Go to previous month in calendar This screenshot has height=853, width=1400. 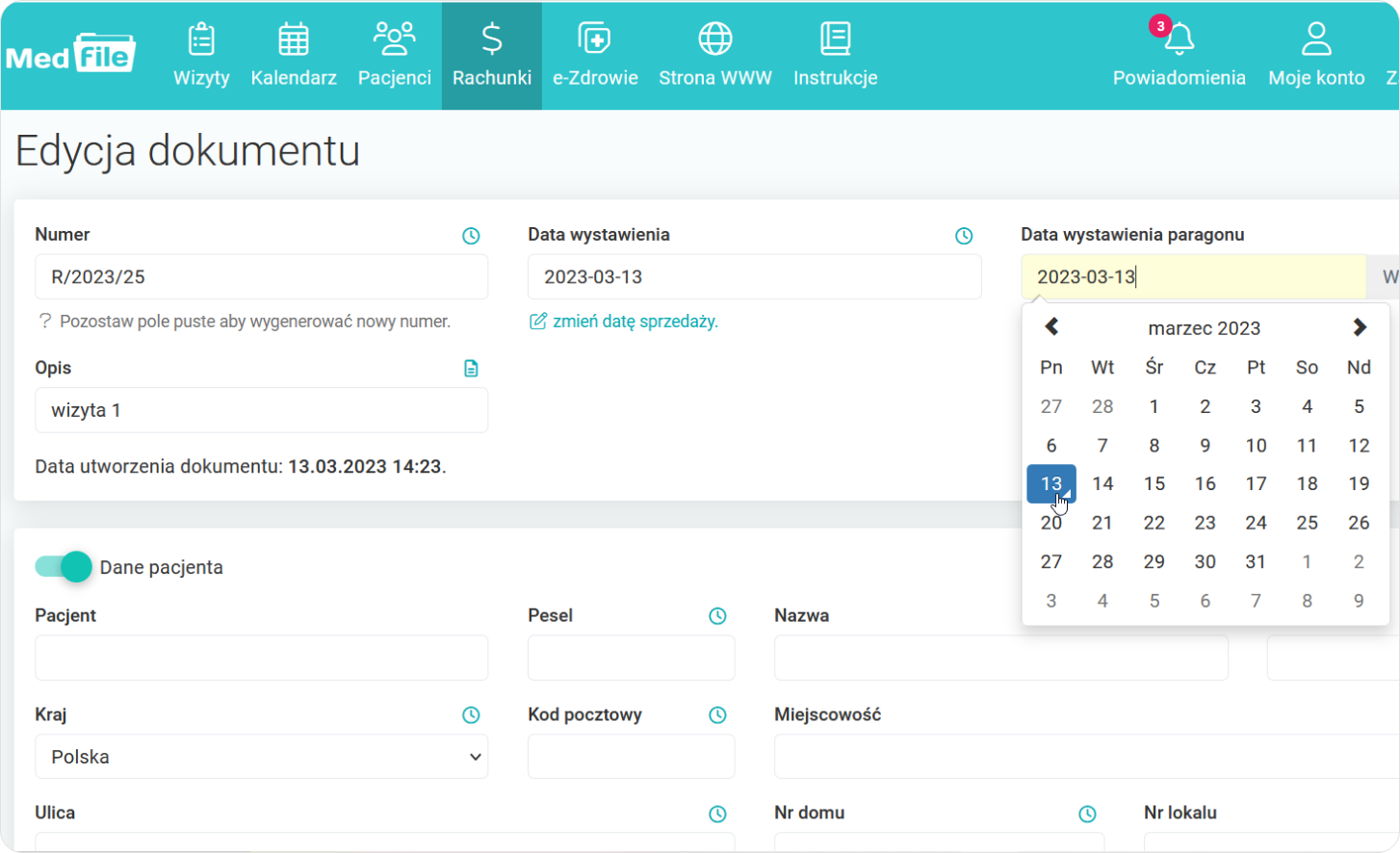[x=1051, y=327]
